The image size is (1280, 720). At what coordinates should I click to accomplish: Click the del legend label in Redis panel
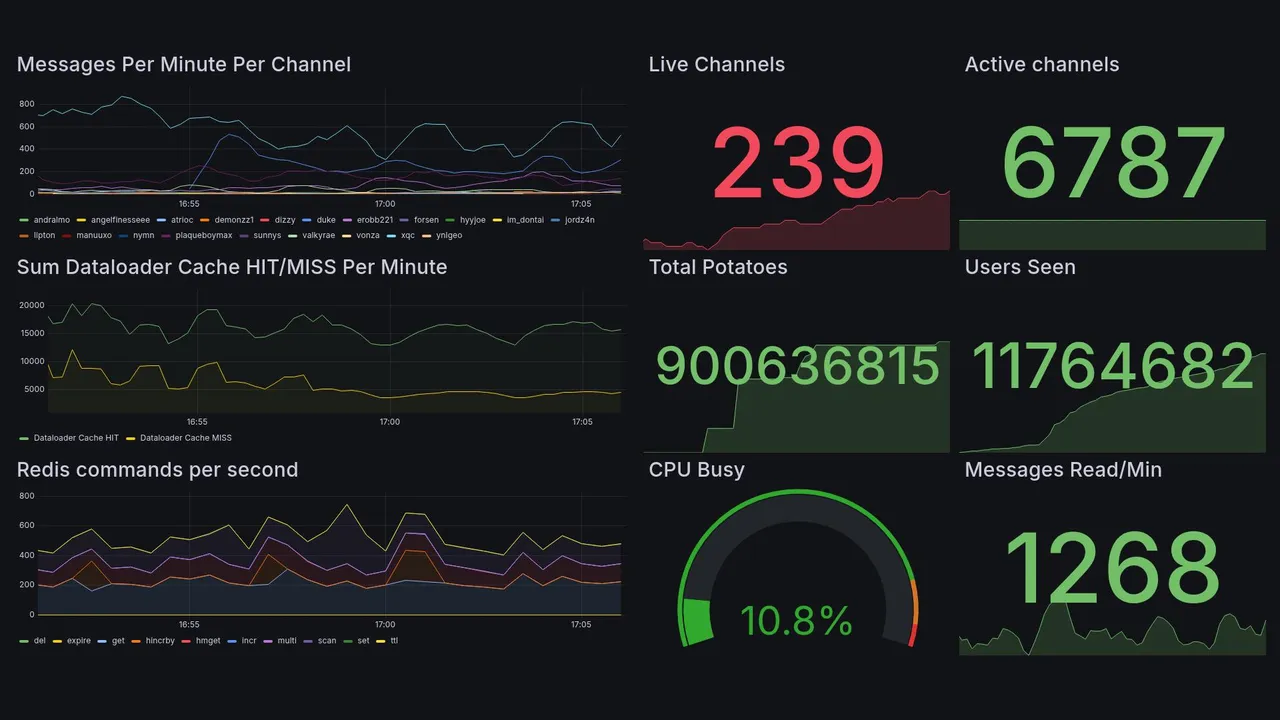(x=40, y=640)
